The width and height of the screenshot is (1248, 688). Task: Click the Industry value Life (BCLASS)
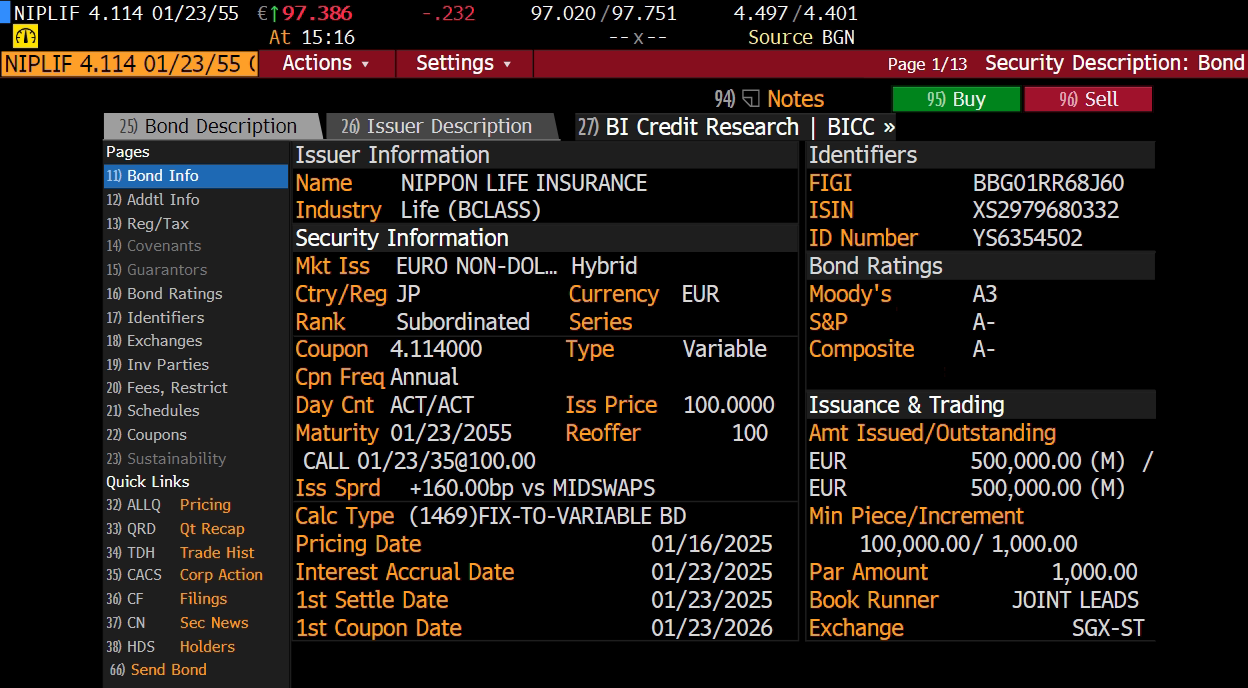click(x=470, y=210)
